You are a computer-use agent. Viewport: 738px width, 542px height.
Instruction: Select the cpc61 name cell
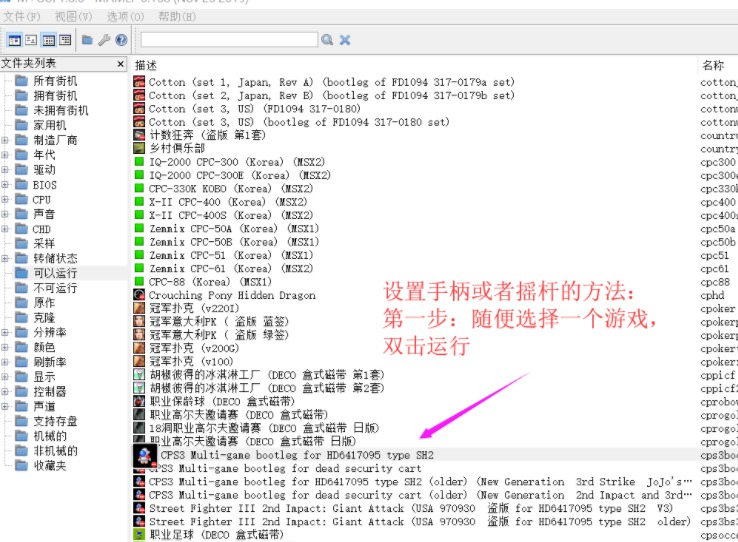pyautogui.click(x=714, y=269)
